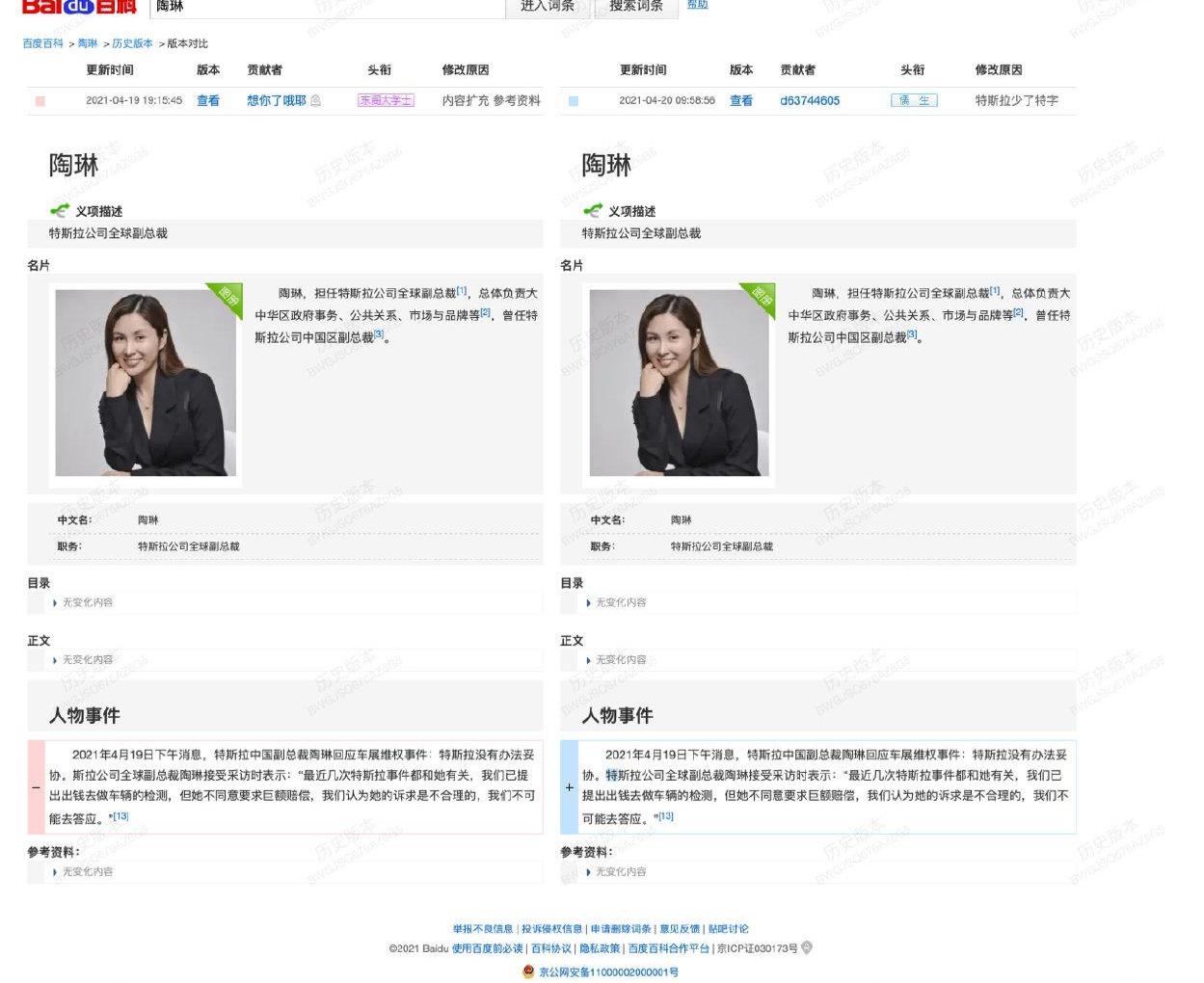Click reference [13] in right 人物事件 paragraph
The height and width of the screenshot is (983, 1204).
click(x=666, y=816)
